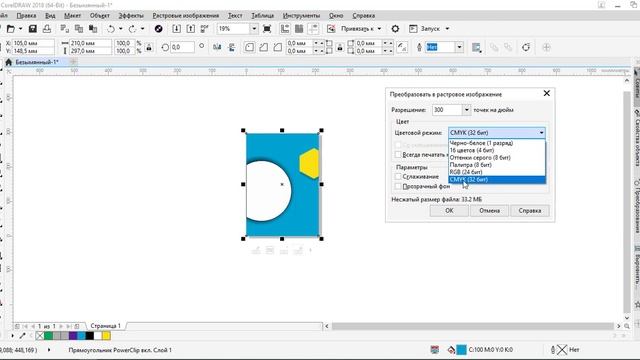Select the scalloped corner style icon

(263, 47)
